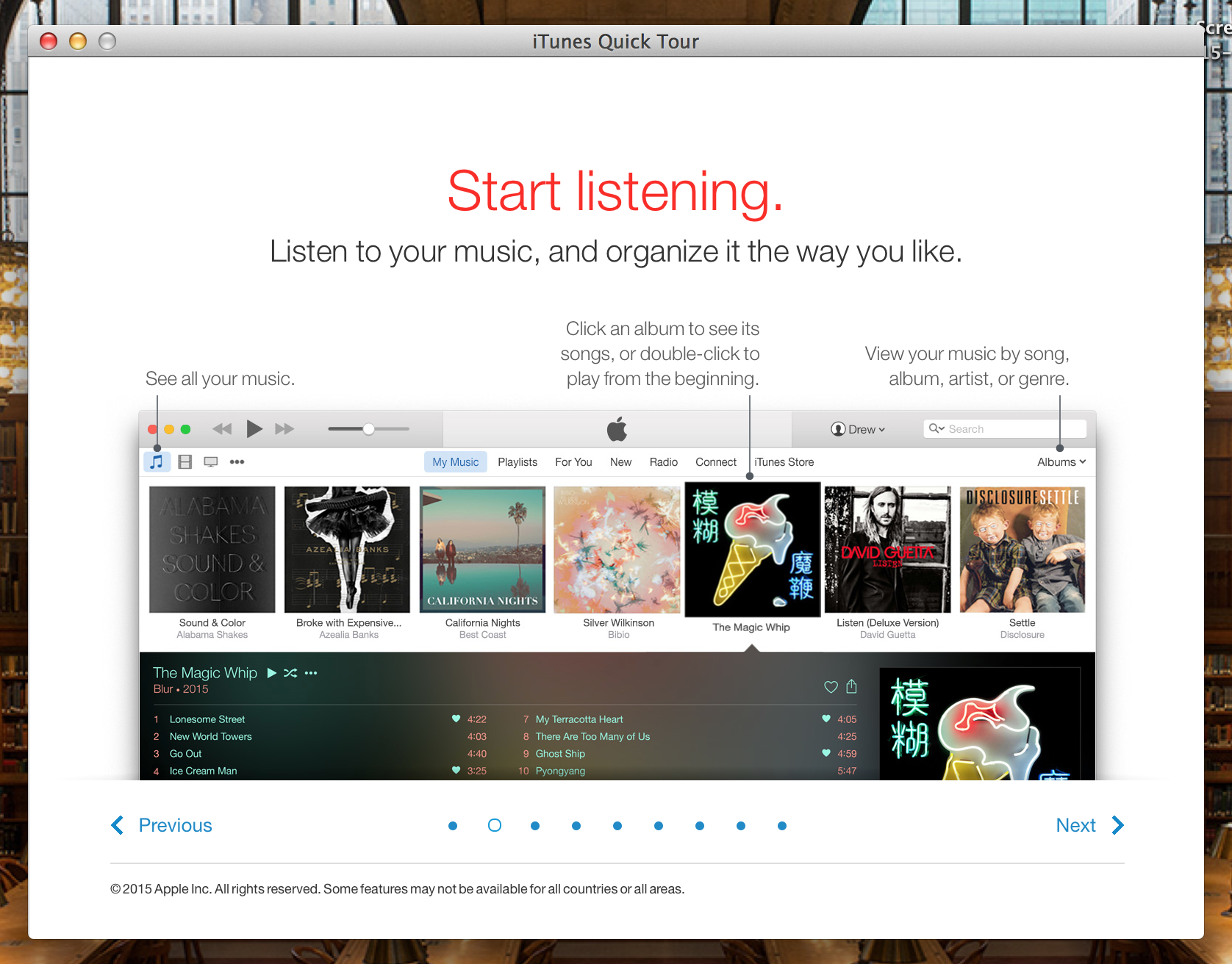
Task: Click the Fast-forward next track button
Action: point(284,429)
